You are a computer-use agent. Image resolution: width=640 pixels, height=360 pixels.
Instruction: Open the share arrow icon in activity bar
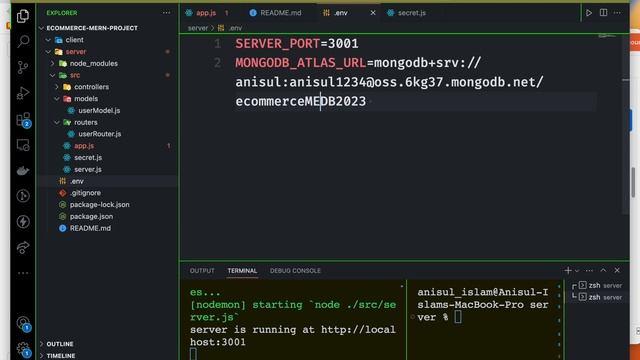(23, 247)
